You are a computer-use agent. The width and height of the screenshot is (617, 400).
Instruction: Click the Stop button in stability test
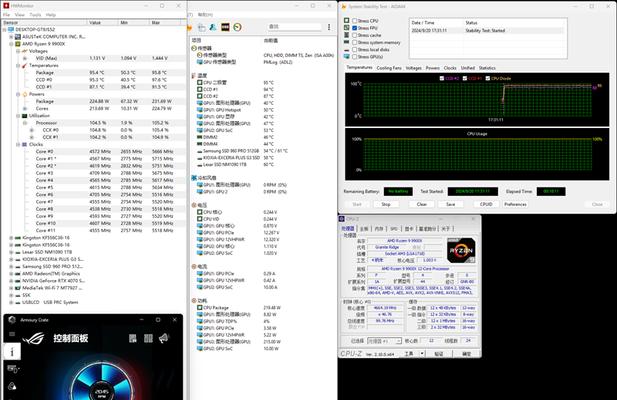386,204
